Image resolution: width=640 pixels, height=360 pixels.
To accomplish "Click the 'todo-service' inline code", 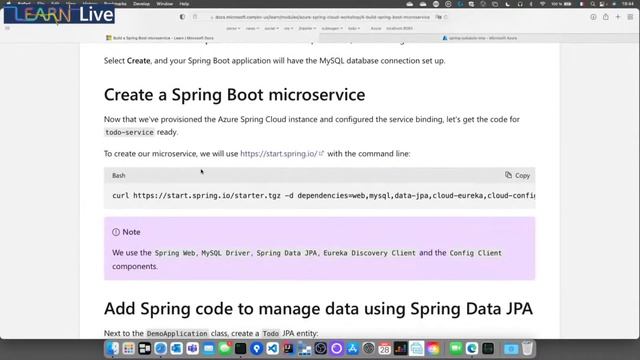I will click(x=129, y=132).
